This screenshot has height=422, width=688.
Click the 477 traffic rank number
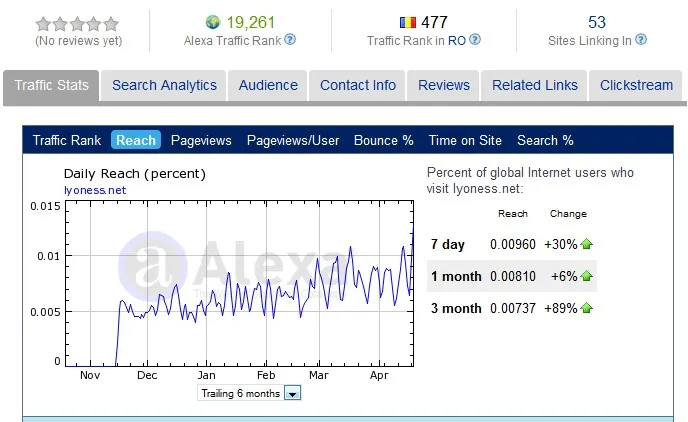434,22
